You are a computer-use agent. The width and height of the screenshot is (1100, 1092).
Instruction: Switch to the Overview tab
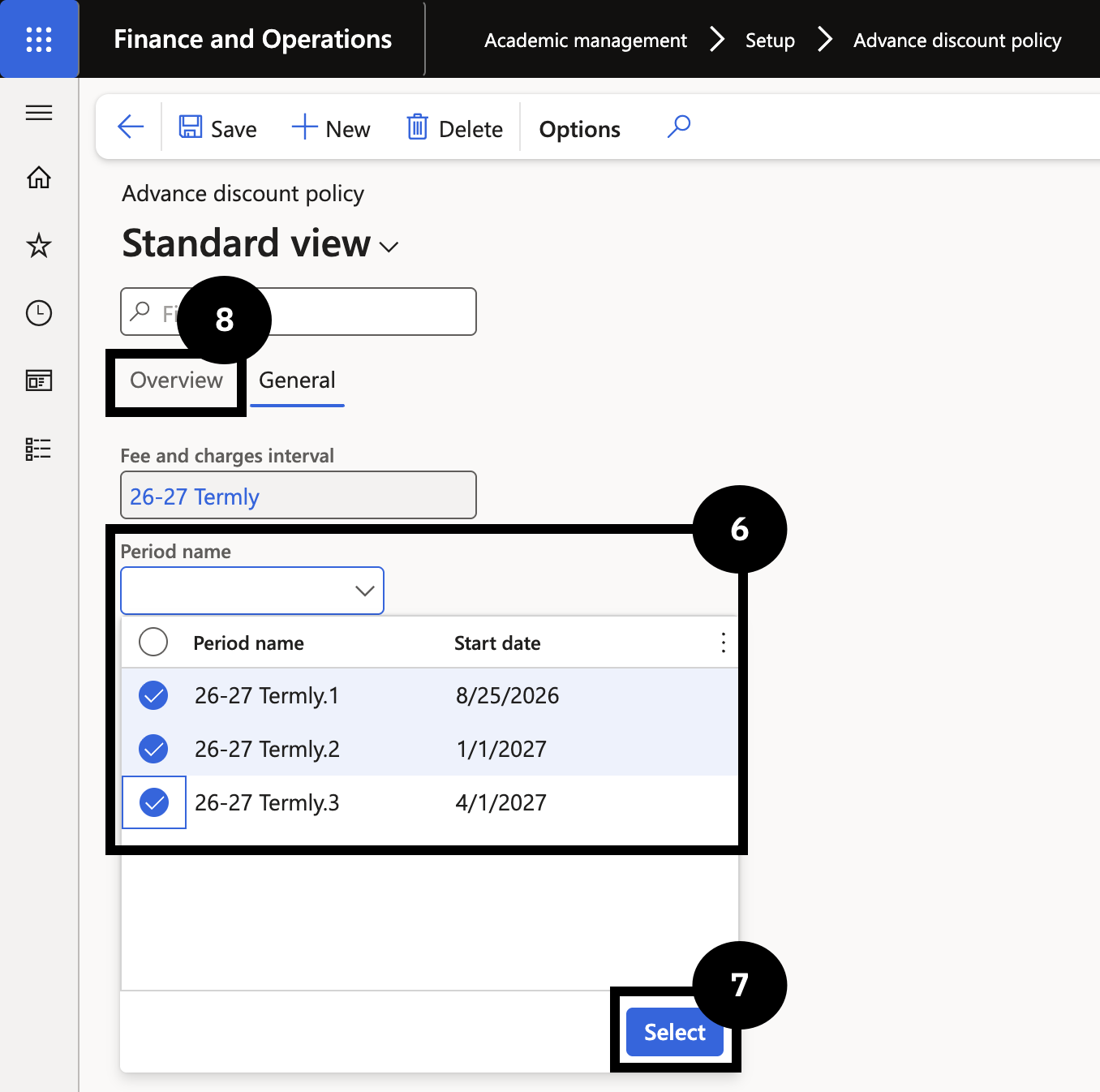[x=176, y=380]
